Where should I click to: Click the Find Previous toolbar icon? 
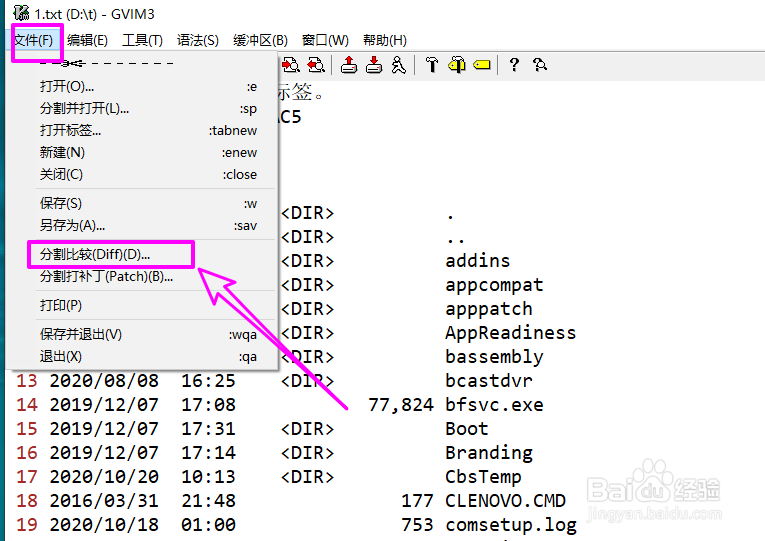point(316,64)
